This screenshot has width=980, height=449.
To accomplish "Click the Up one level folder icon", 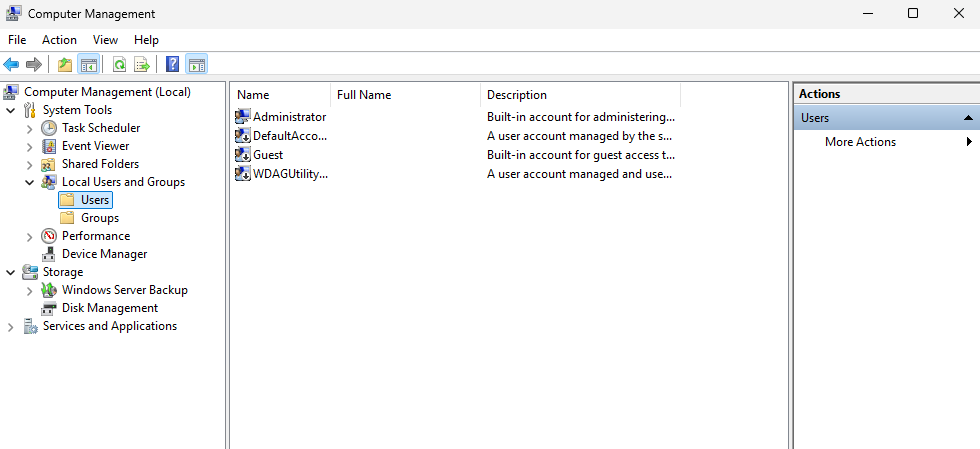I will (64, 64).
